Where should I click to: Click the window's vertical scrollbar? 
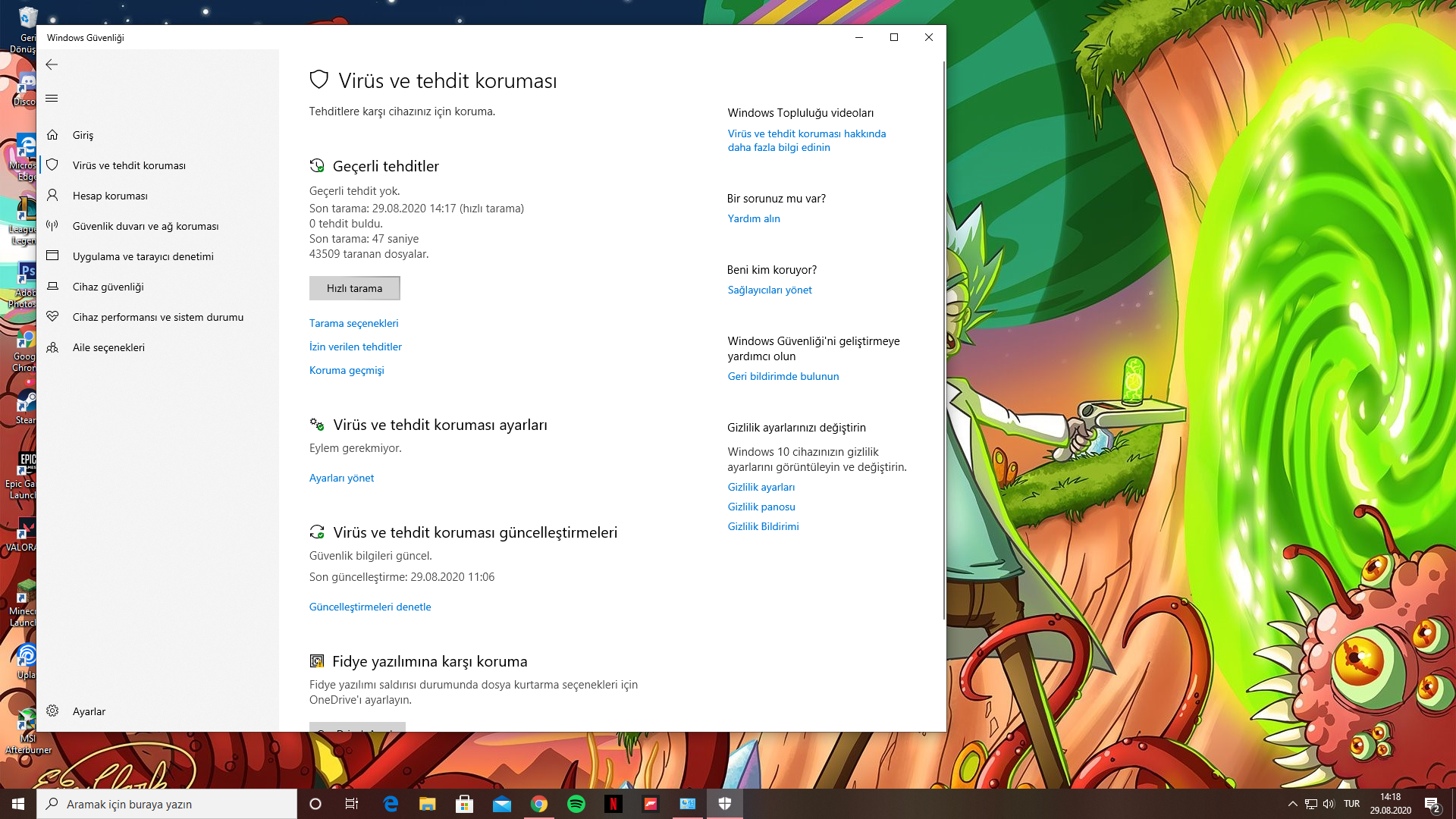coord(943,341)
